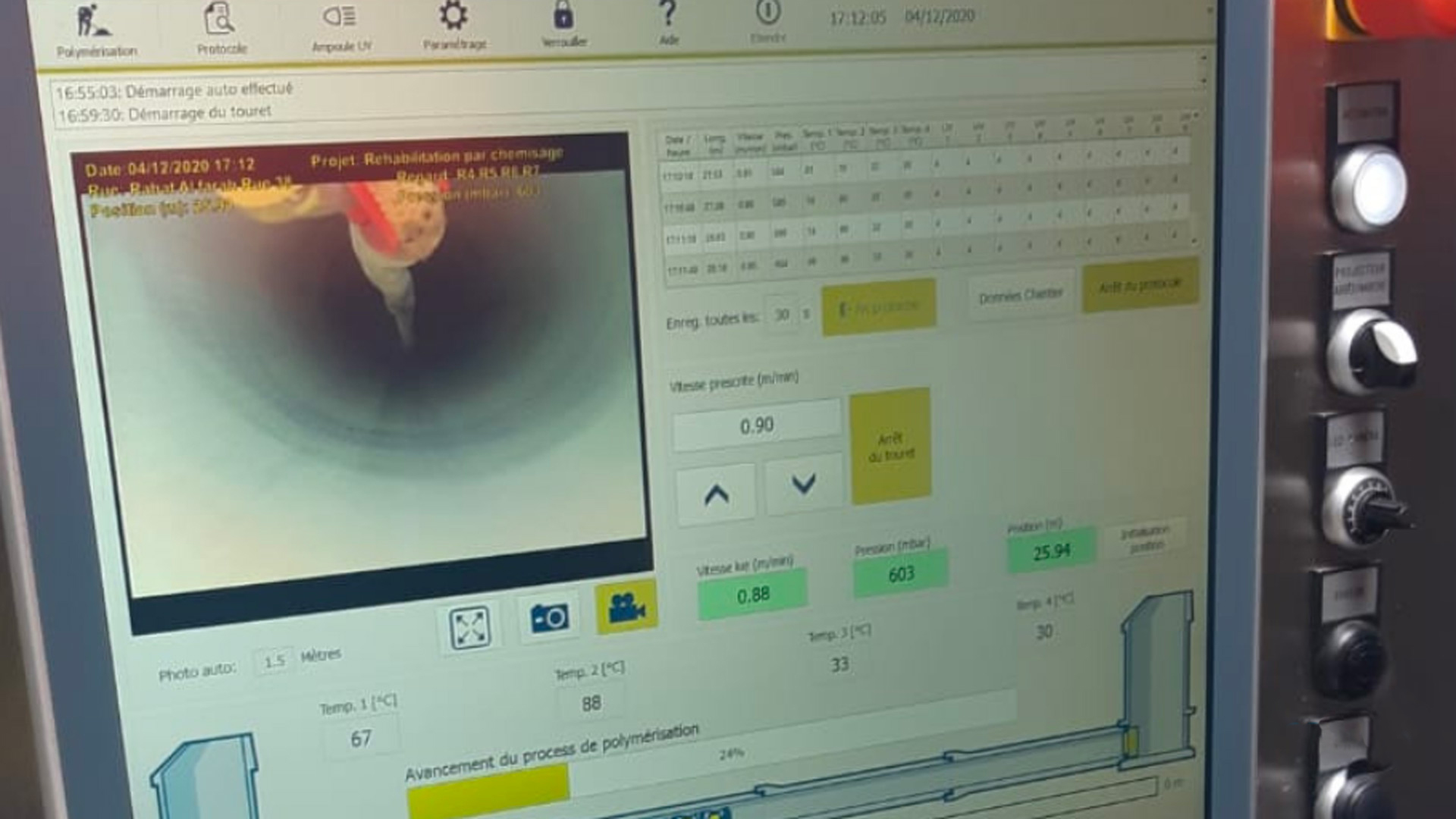Image resolution: width=1456 pixels, height=819 pixels.
Task: Increase prescribed speed with up arrow
Action: tap(716, 494)
